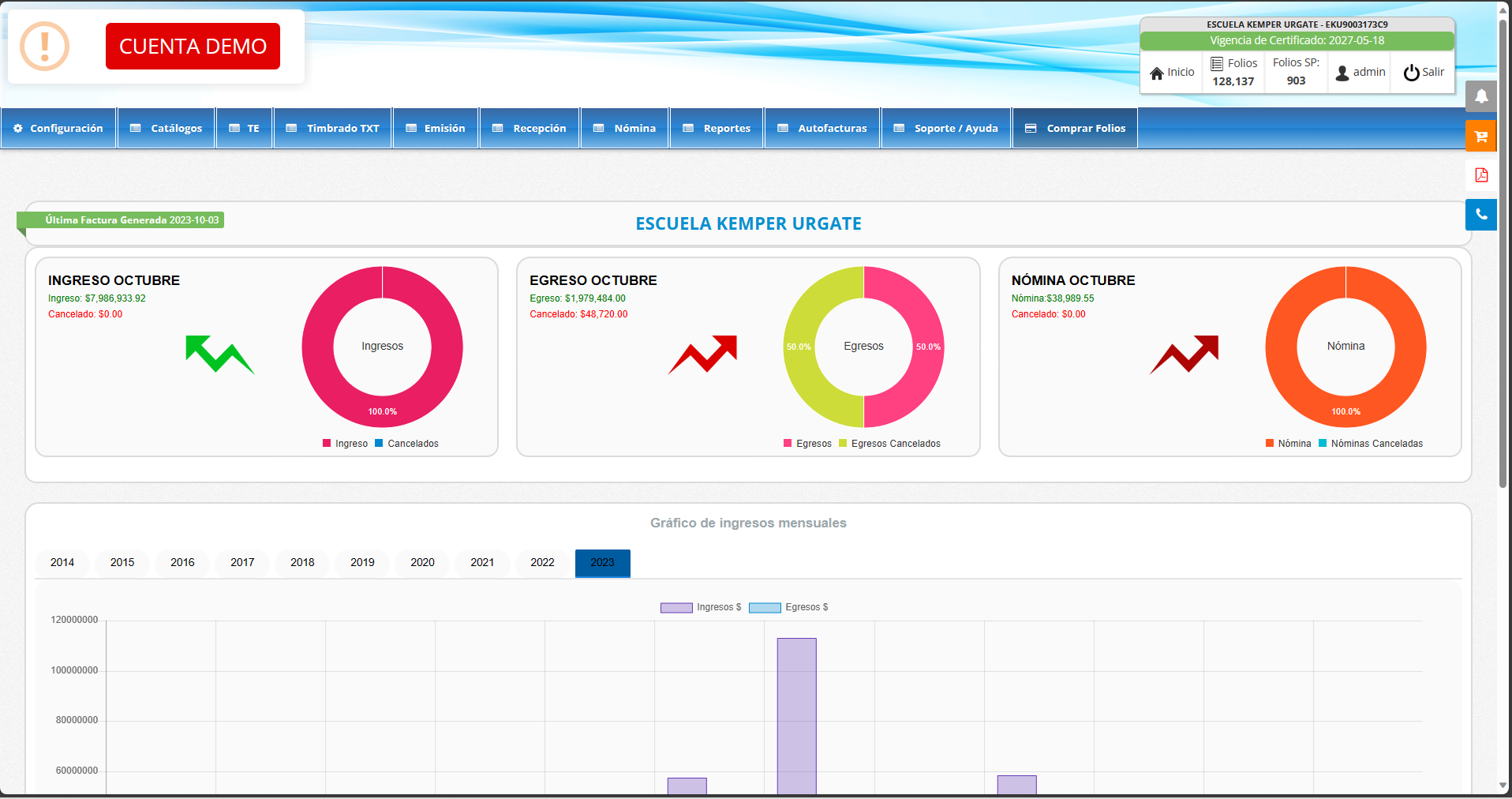Screen dimensions: 1512x799
Task: Click the blue phone contact icon
Action: click(x=1481, y=215)
